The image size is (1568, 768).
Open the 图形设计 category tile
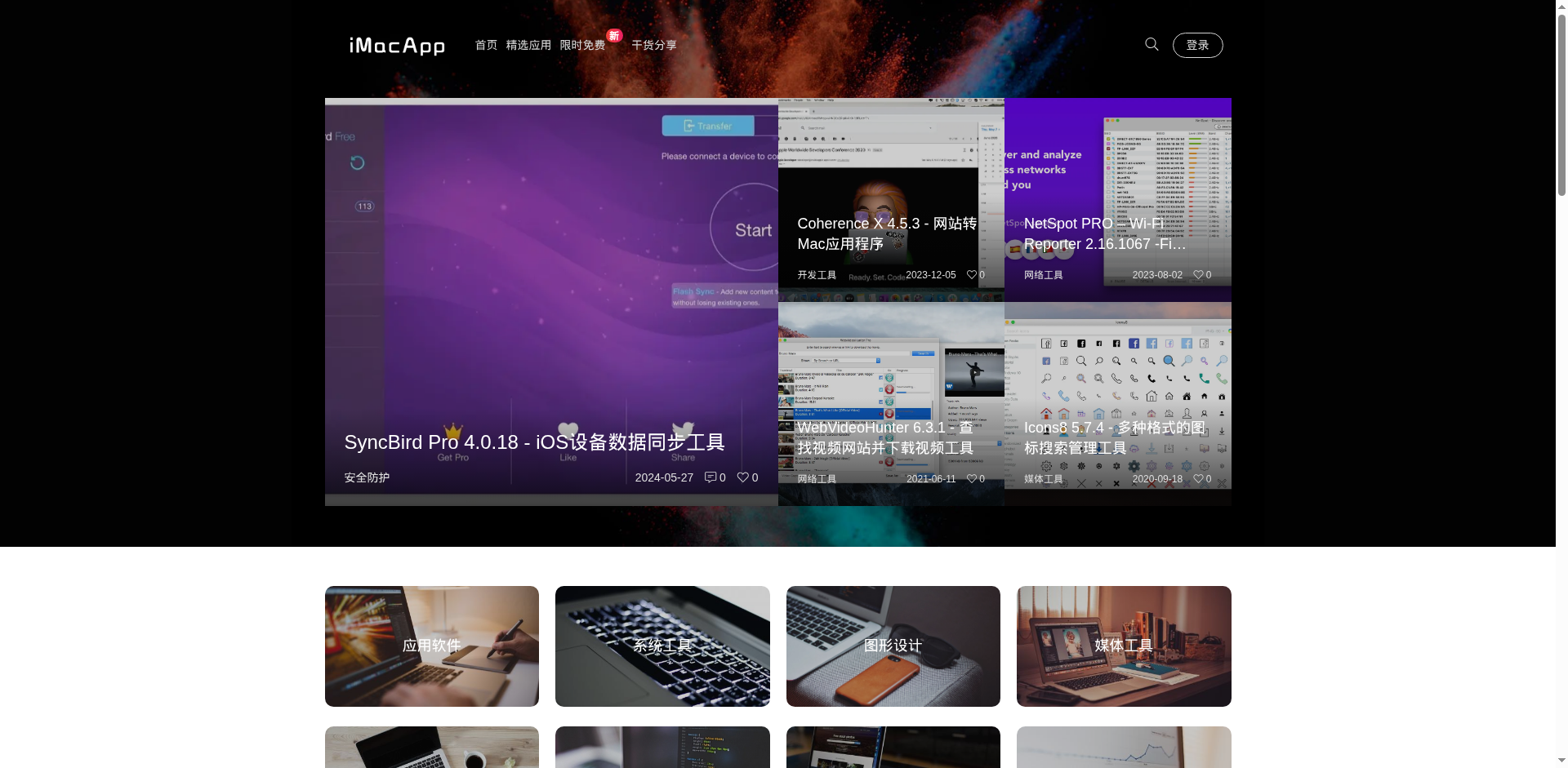[893, 646]
